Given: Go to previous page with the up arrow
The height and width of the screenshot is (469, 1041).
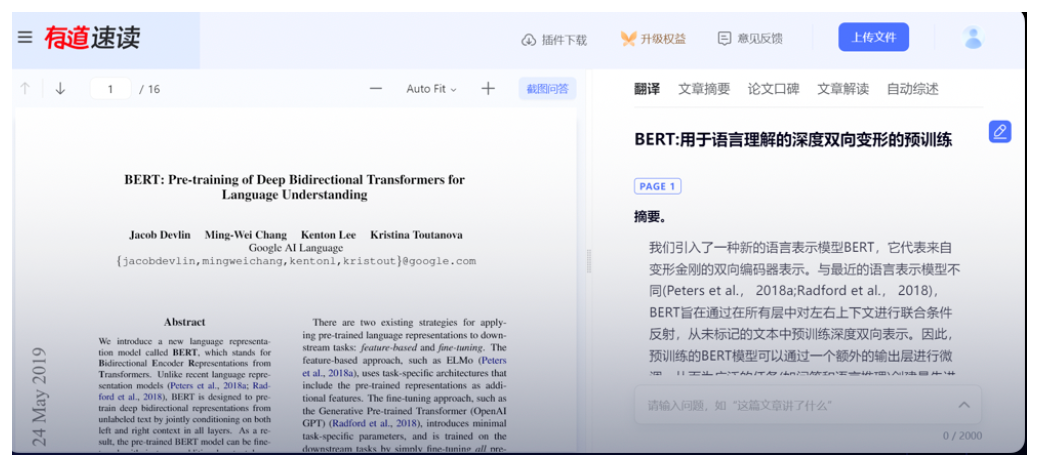Looking at the screenshot, I should [x=25, y=88].
